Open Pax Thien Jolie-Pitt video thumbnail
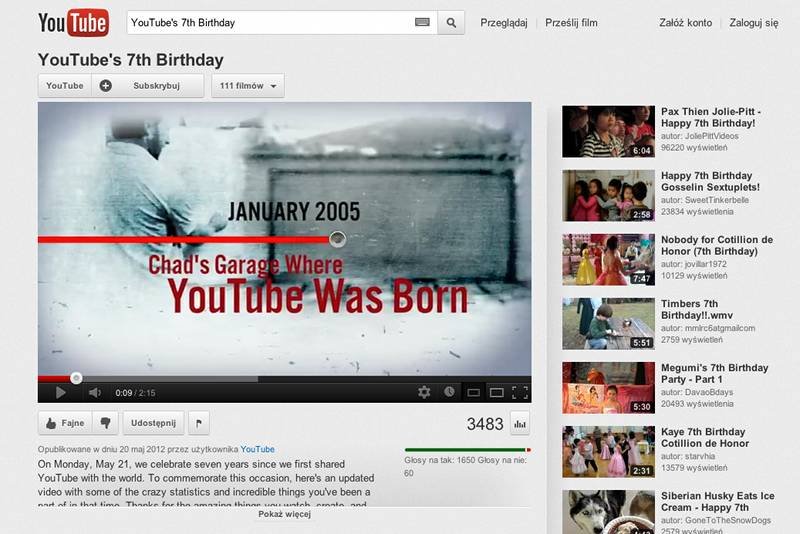 (x=608, y=131)
